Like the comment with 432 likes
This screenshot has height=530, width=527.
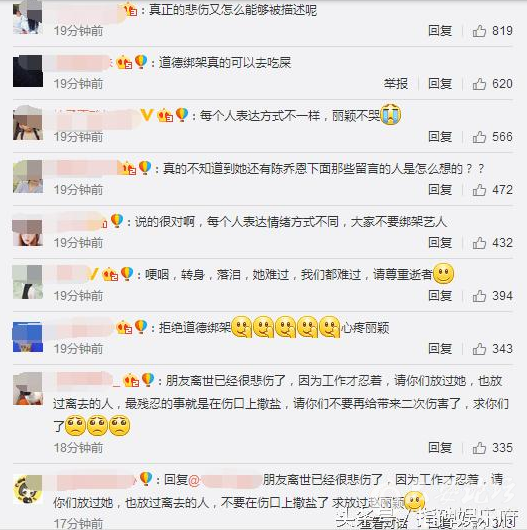point(479,243)
